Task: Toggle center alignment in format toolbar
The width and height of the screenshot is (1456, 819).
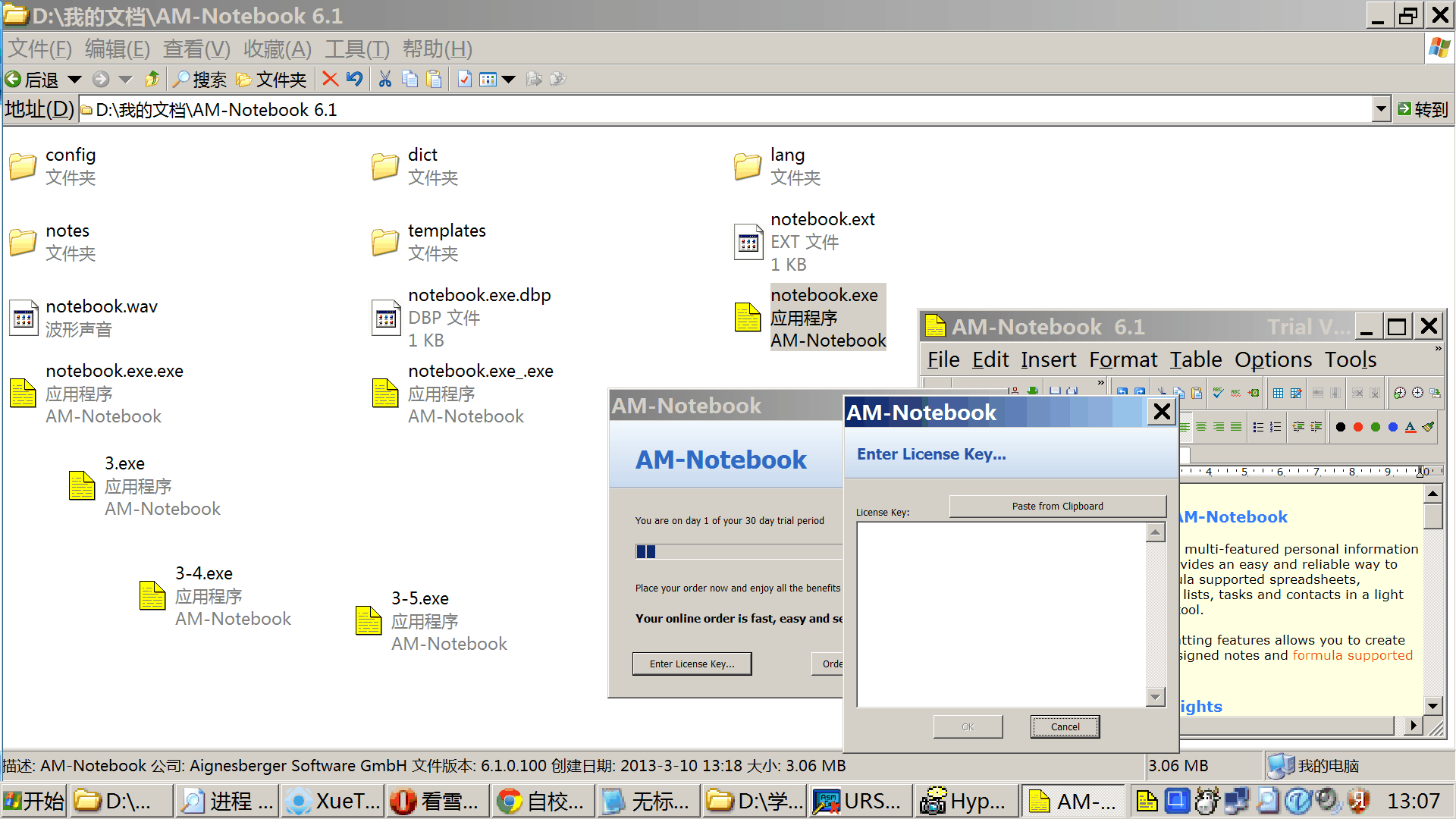Action: 1201,427
